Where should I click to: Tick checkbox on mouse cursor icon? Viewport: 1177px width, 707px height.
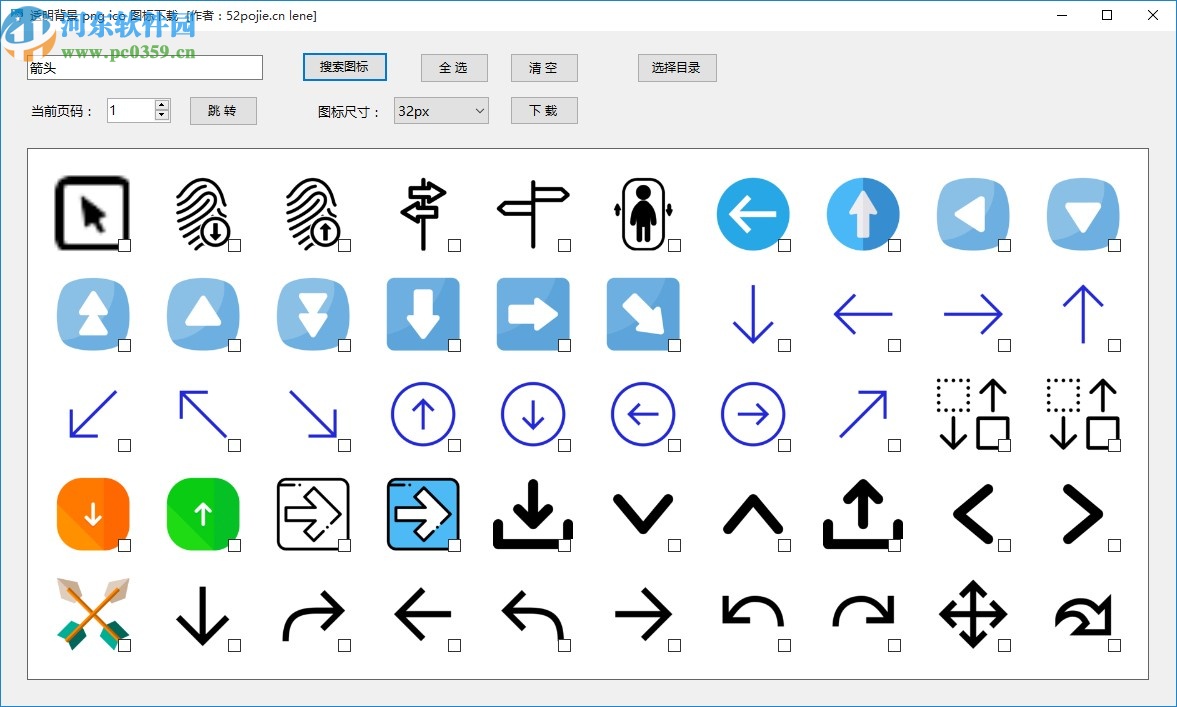pyautogui.click(x=125, y=245)
